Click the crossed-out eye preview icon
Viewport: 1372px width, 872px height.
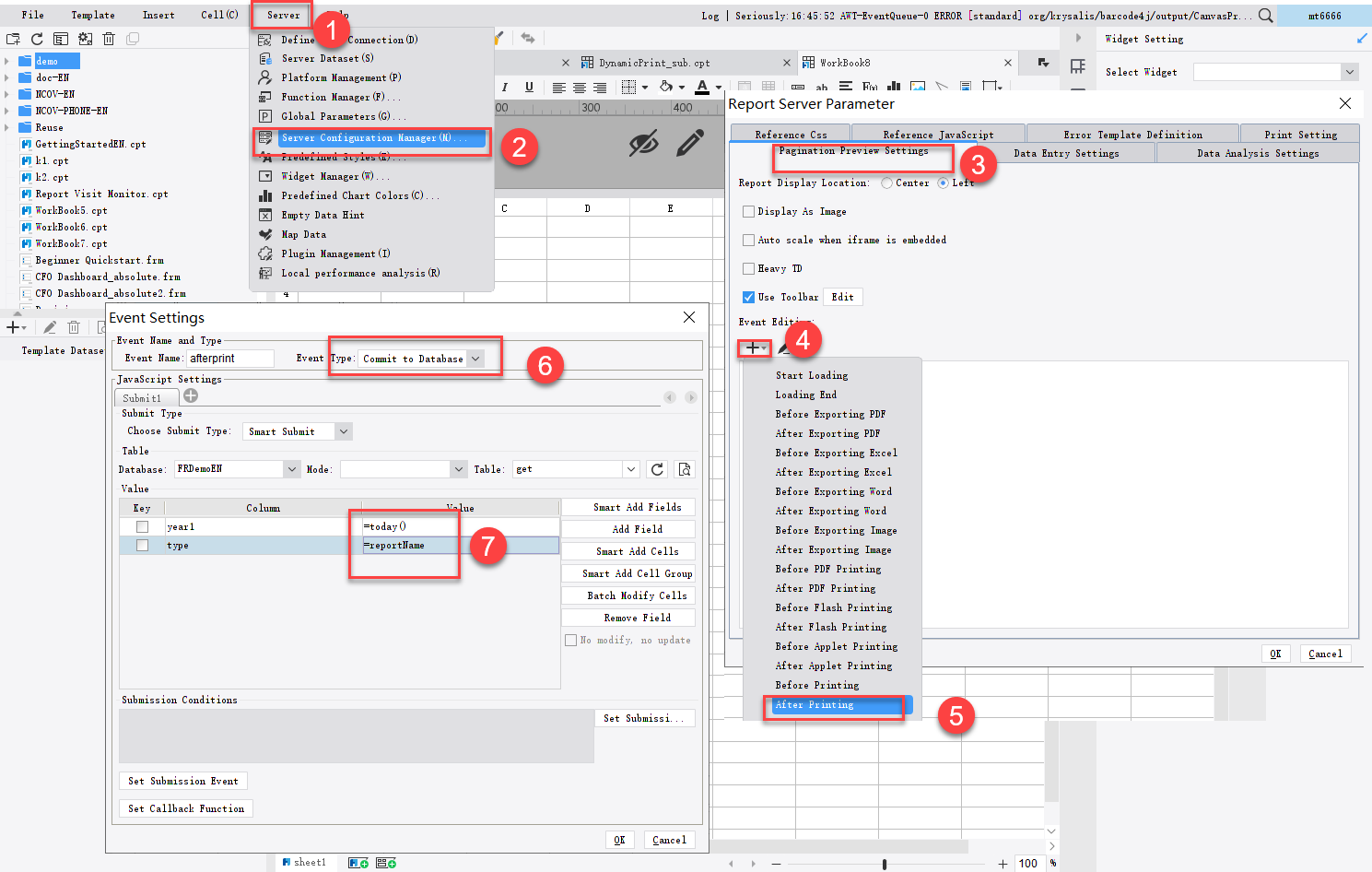643,143
